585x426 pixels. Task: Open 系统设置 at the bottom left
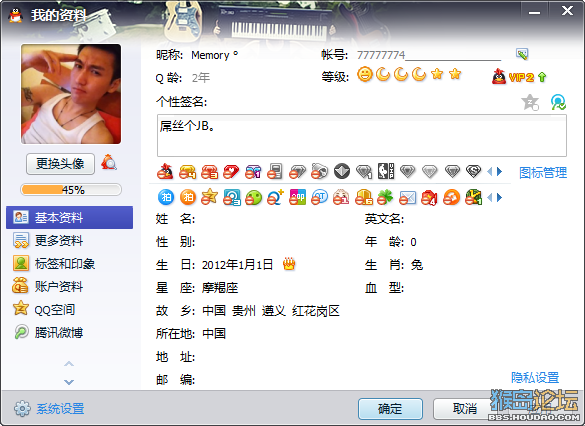click(x=49, y=409)
